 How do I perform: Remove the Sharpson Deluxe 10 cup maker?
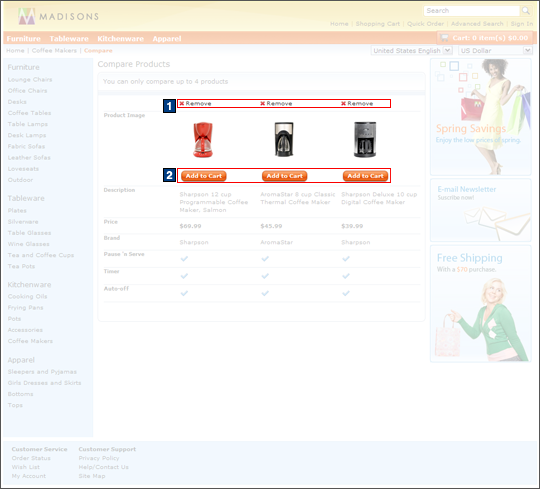click(357, 103)
